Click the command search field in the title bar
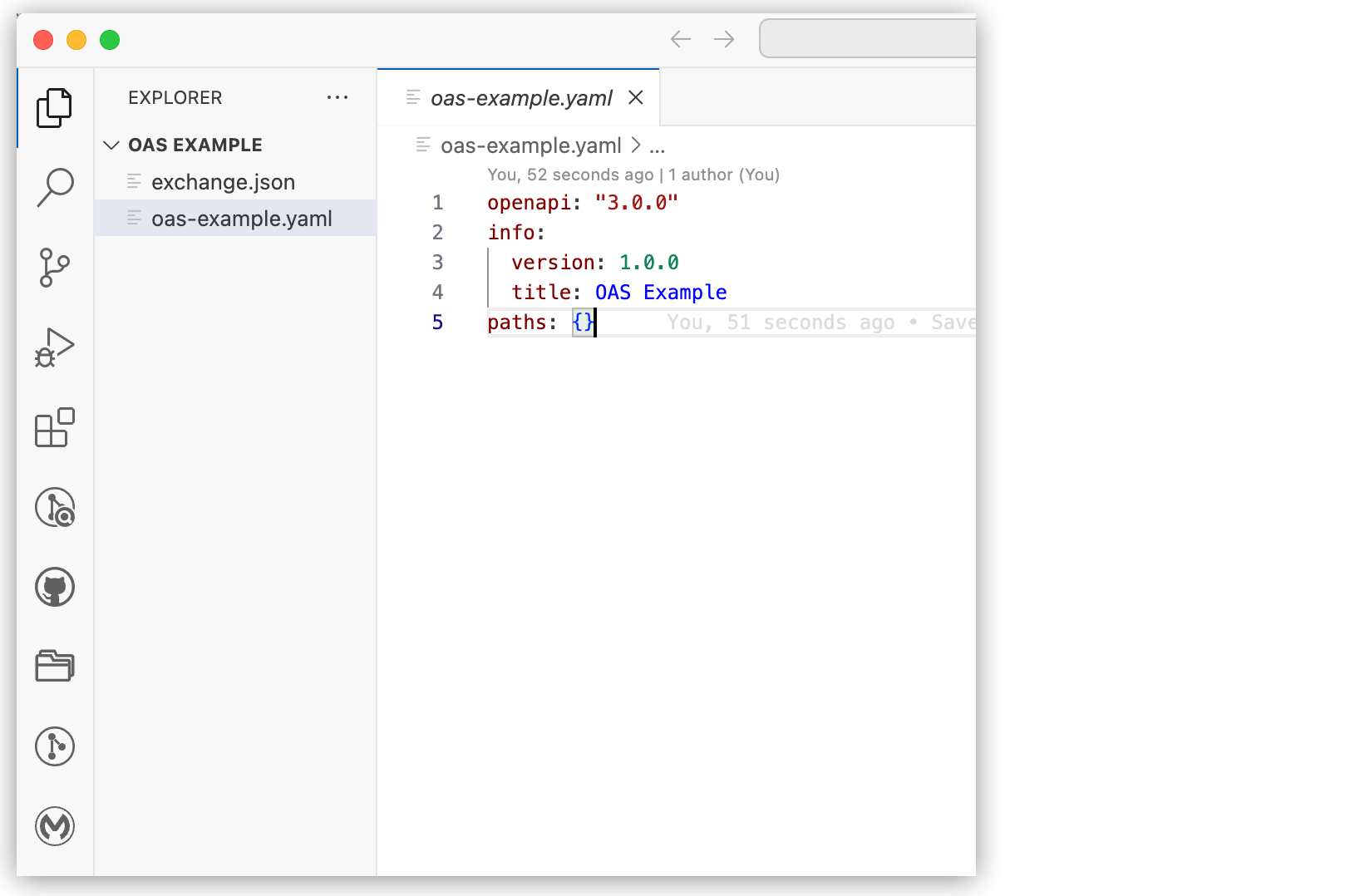 (x=867, y=38)
